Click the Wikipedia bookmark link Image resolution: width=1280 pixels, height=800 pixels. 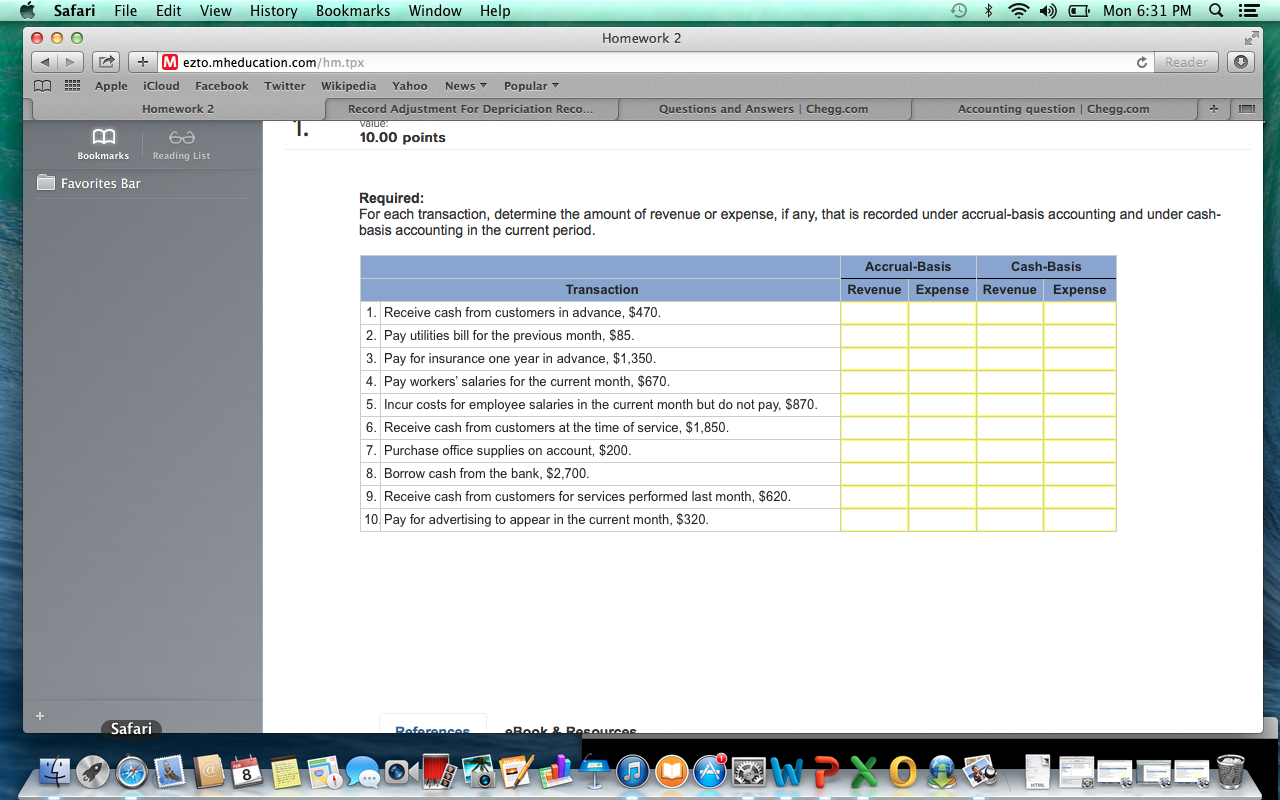click(x=348, y=86)
